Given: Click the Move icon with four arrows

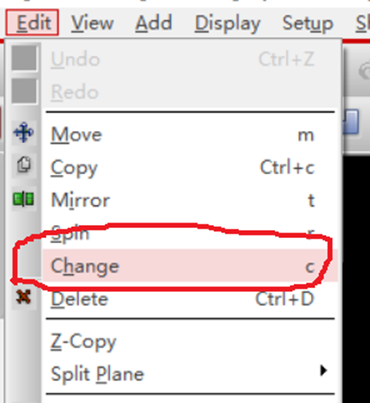Looking at the screenshot, I should [24, 133].
